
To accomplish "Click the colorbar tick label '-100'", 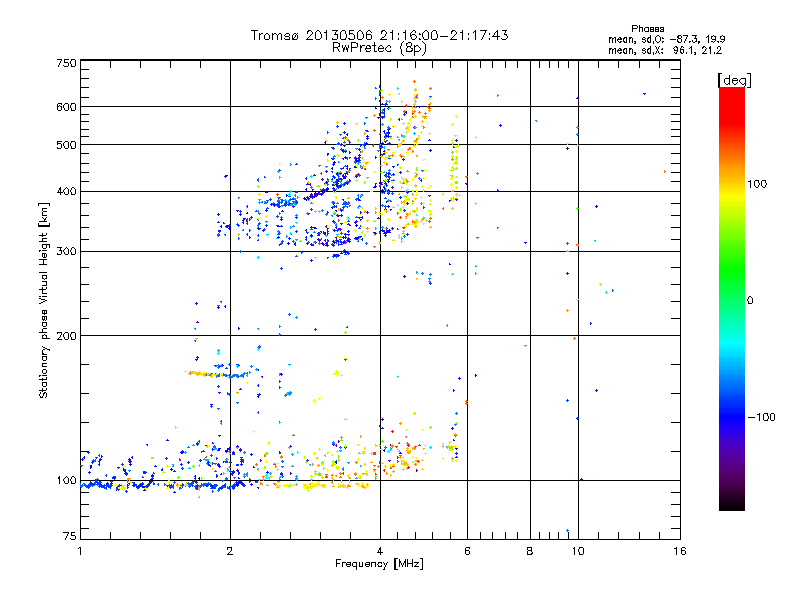I will click(x=761, y=417).
